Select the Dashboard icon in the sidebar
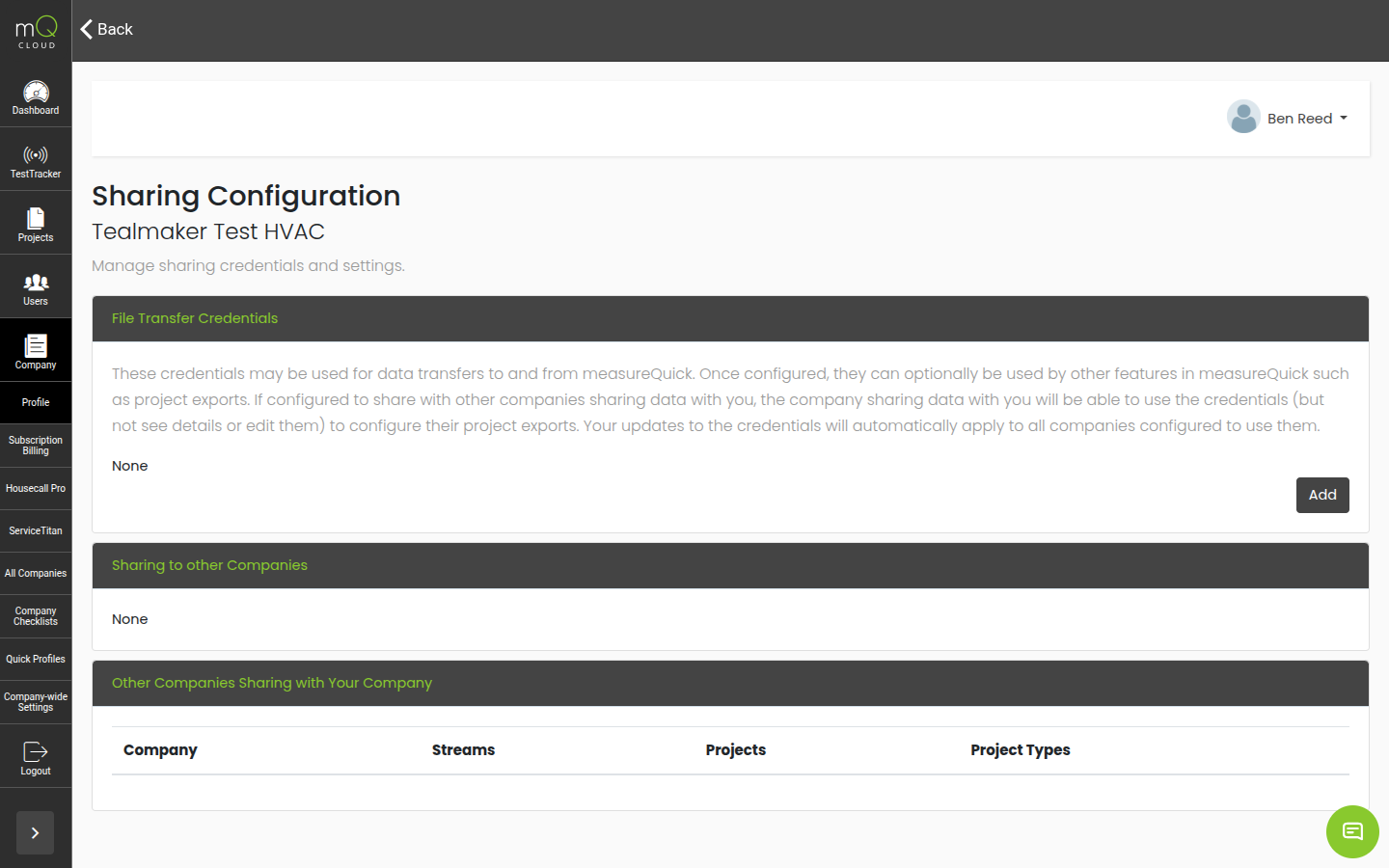This screenshot has height=868, width=1389. 36,94
